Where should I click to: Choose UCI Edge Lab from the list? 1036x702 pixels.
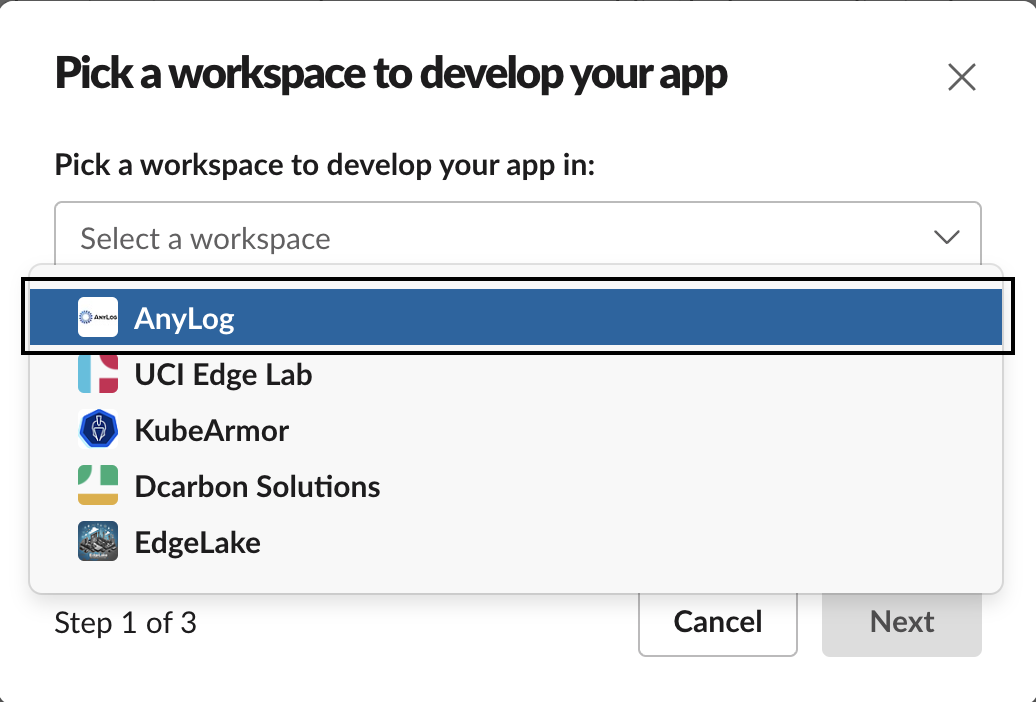point(516,373)
